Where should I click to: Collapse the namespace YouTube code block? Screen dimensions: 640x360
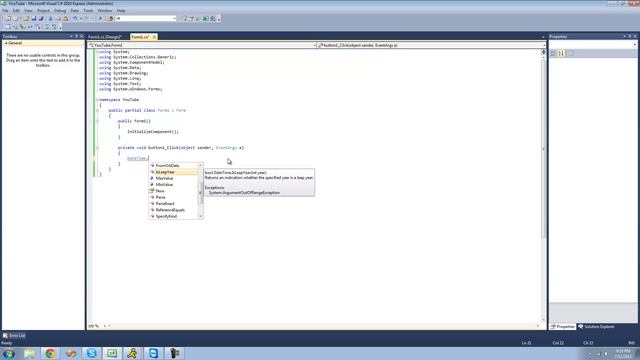(97, 100)
